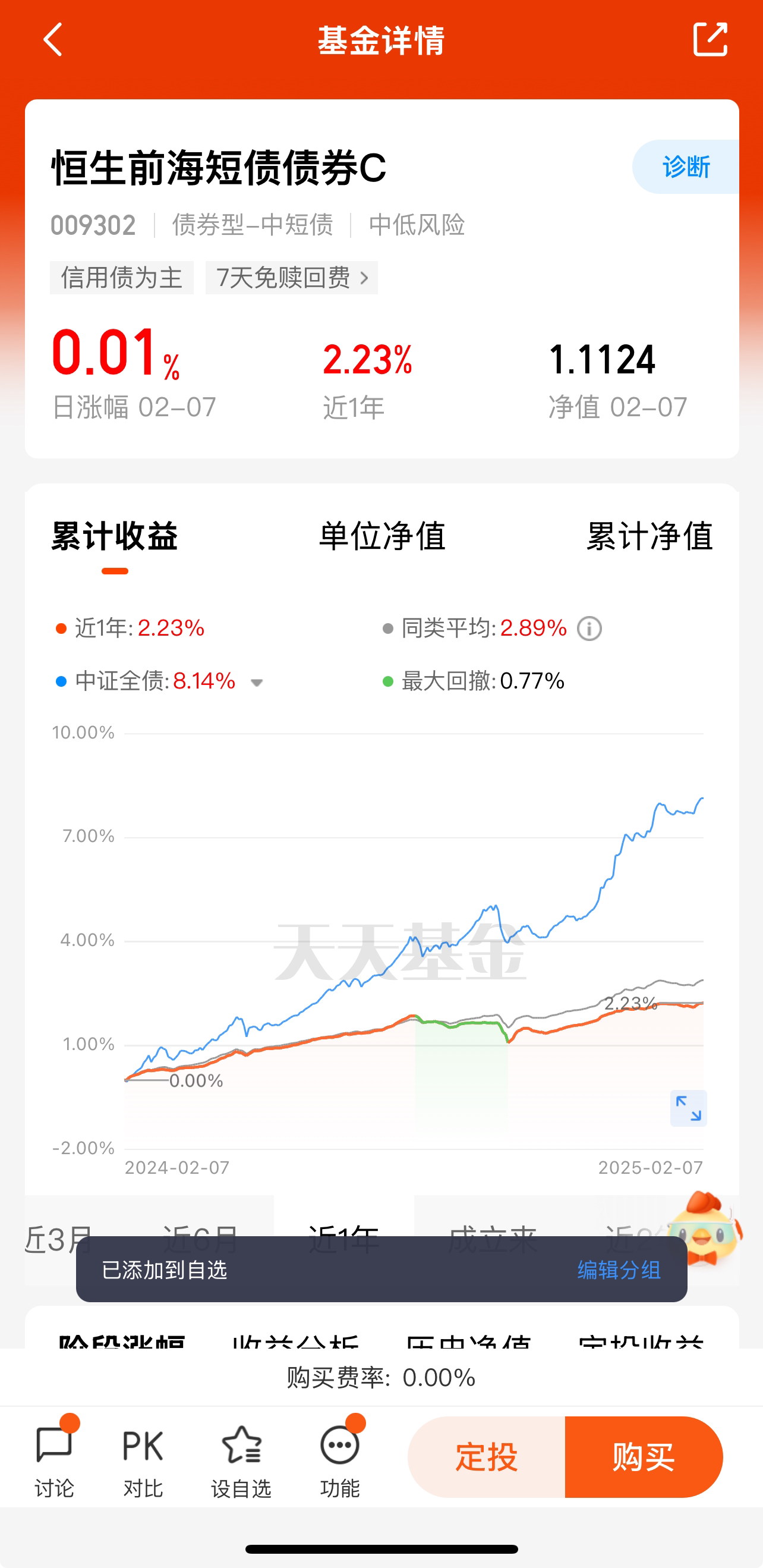Expand the 7天免赎回费 tag chevron

(x=364, y=278)
